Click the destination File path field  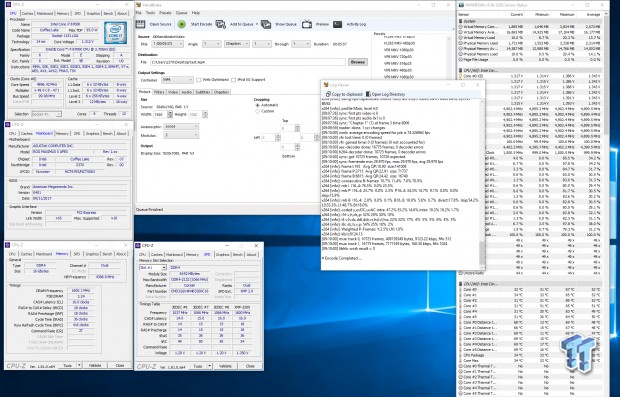click(248, 62)
